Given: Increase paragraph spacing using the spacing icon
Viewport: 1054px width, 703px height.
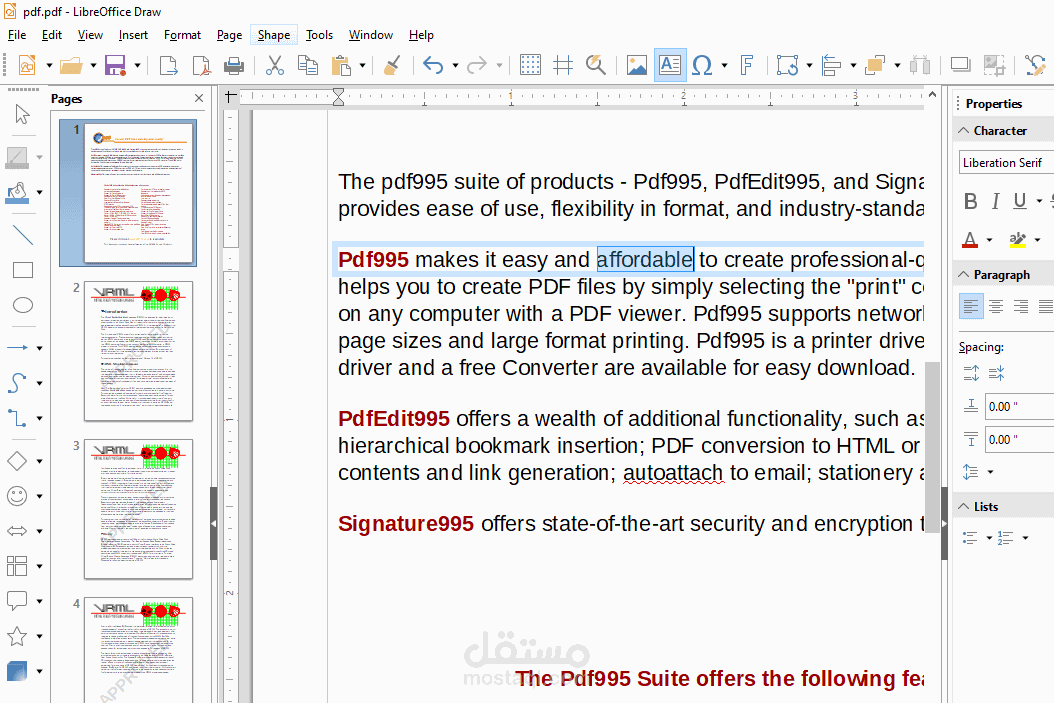Looking at the screenshot, I should click(970, 372).
